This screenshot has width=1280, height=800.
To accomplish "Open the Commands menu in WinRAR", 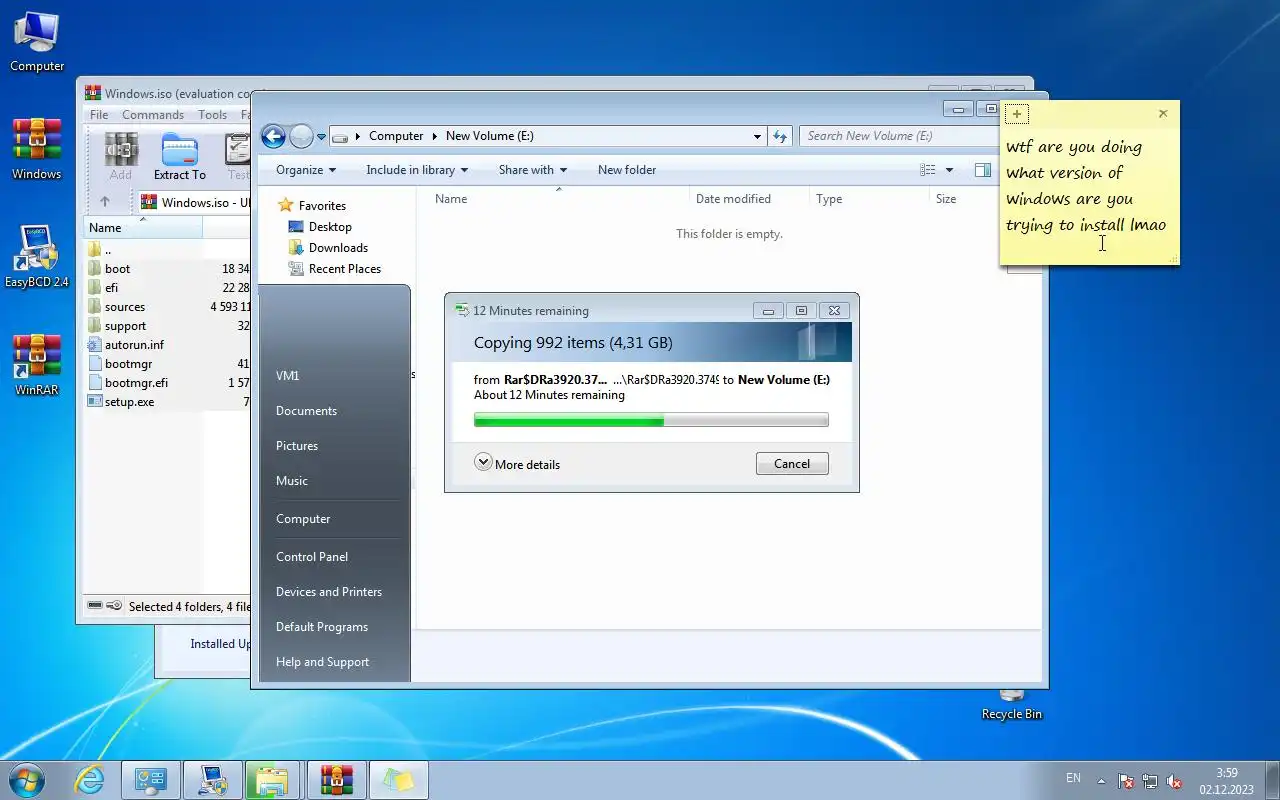I will coord(153,115).
